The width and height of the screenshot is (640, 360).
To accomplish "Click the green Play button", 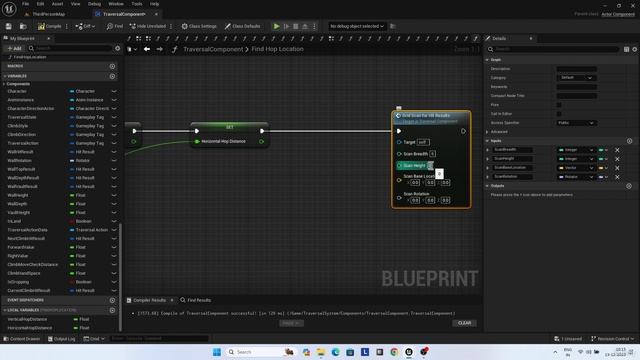I will click(x=276, y=26).
